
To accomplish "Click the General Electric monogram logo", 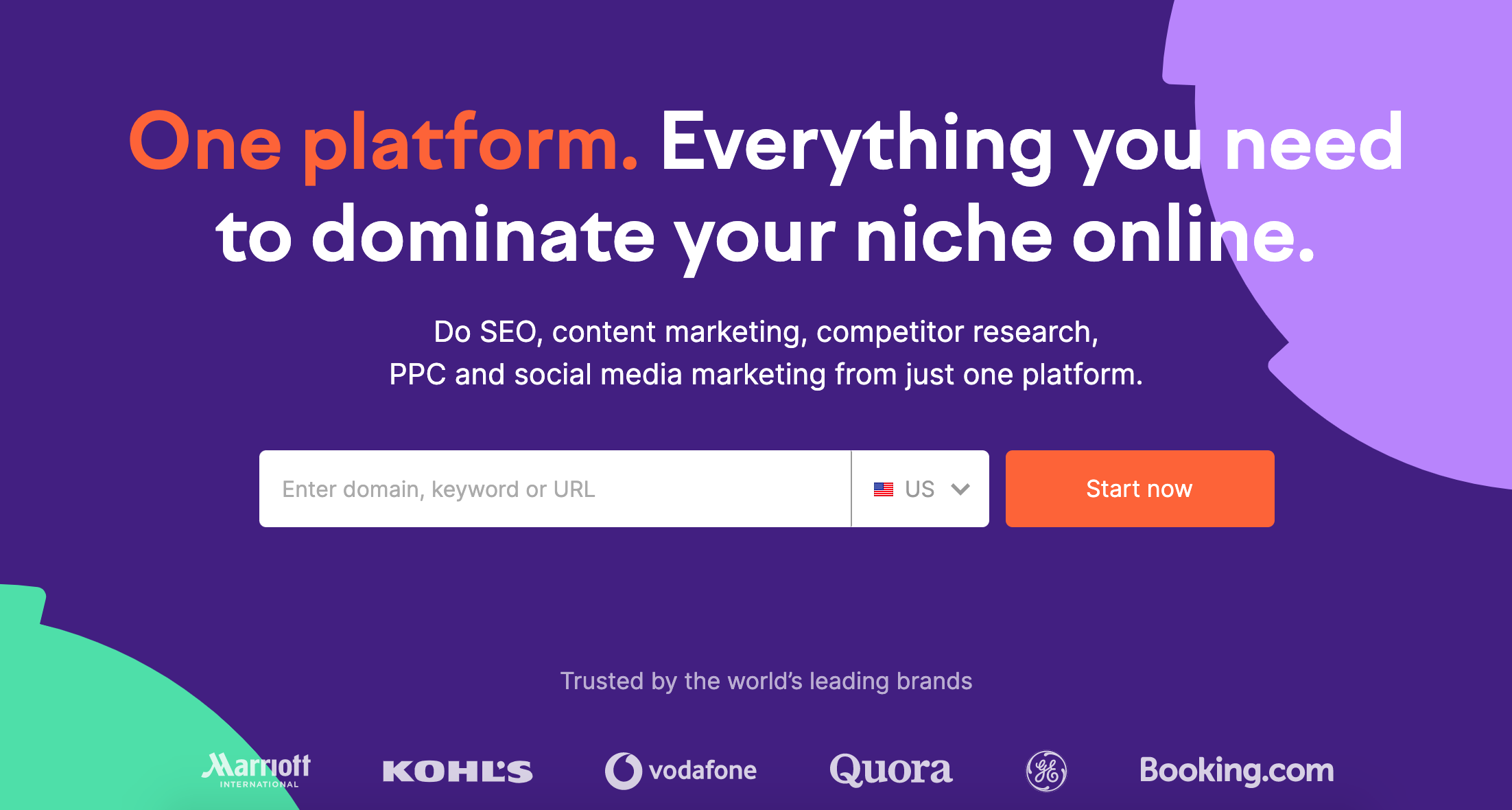I will click(x=1046, y=769).
